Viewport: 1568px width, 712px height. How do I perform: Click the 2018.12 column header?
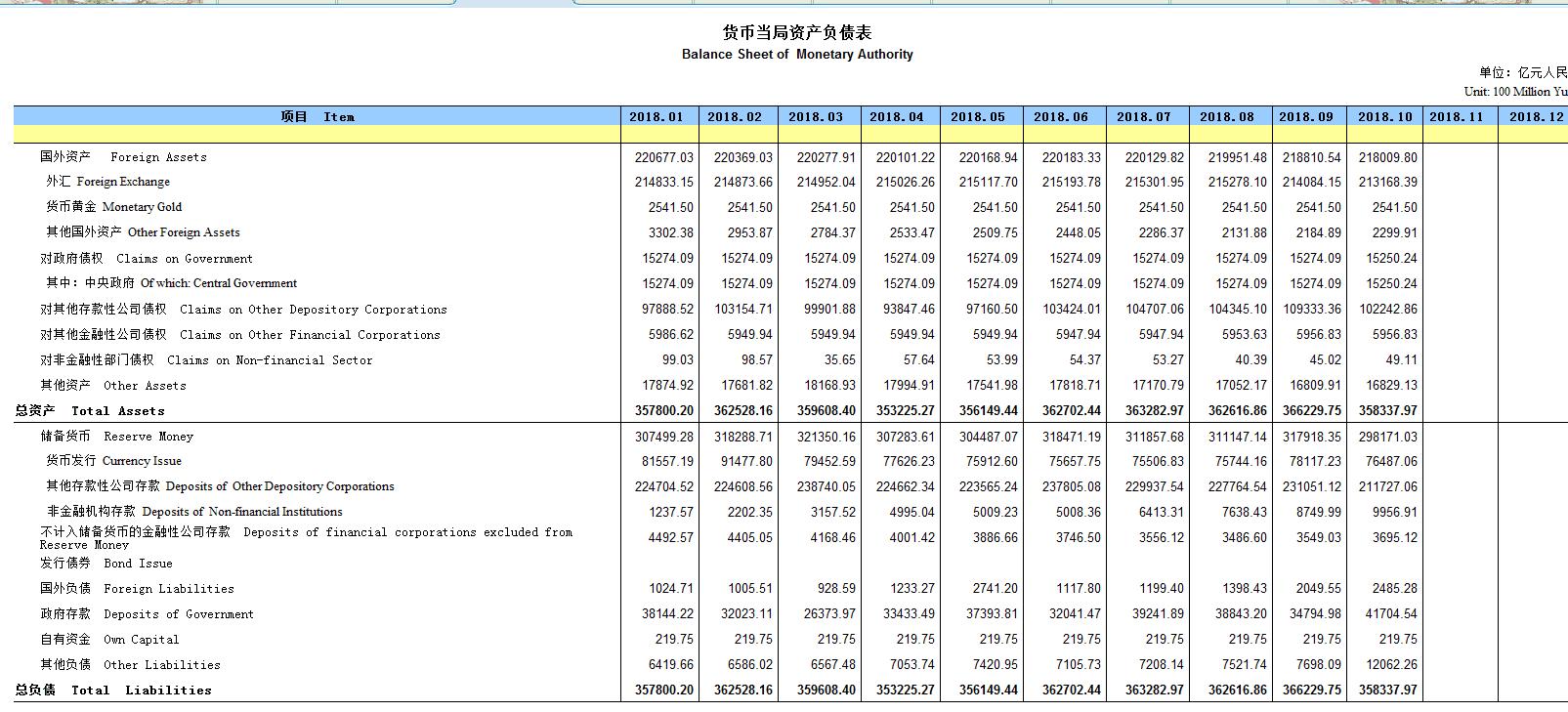(1535, 116)
